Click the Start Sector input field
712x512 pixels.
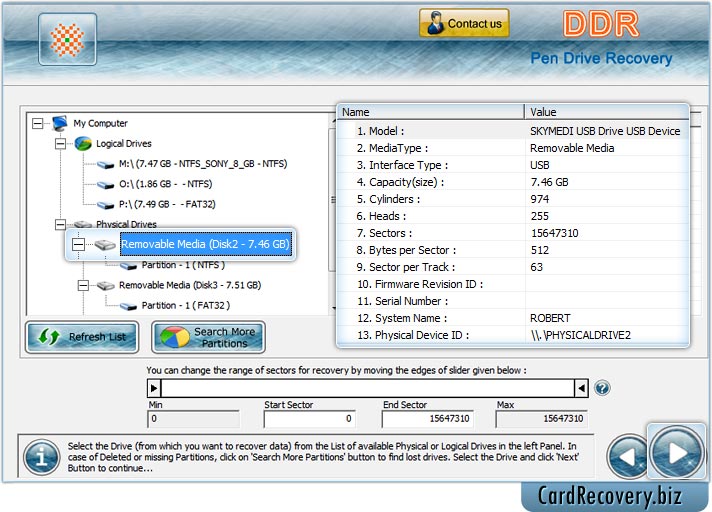[309, 418]
